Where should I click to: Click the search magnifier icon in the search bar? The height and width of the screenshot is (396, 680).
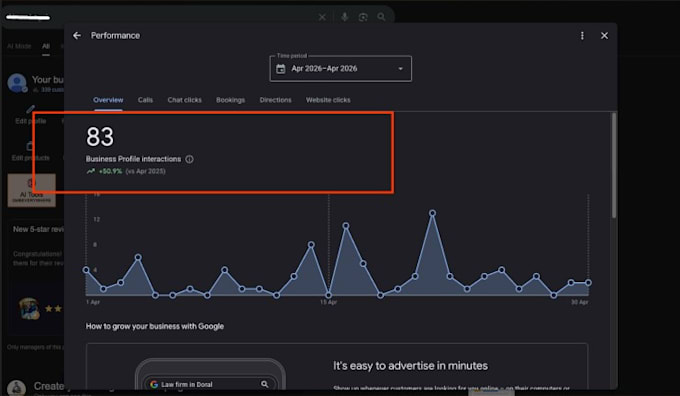pos(381,17)
